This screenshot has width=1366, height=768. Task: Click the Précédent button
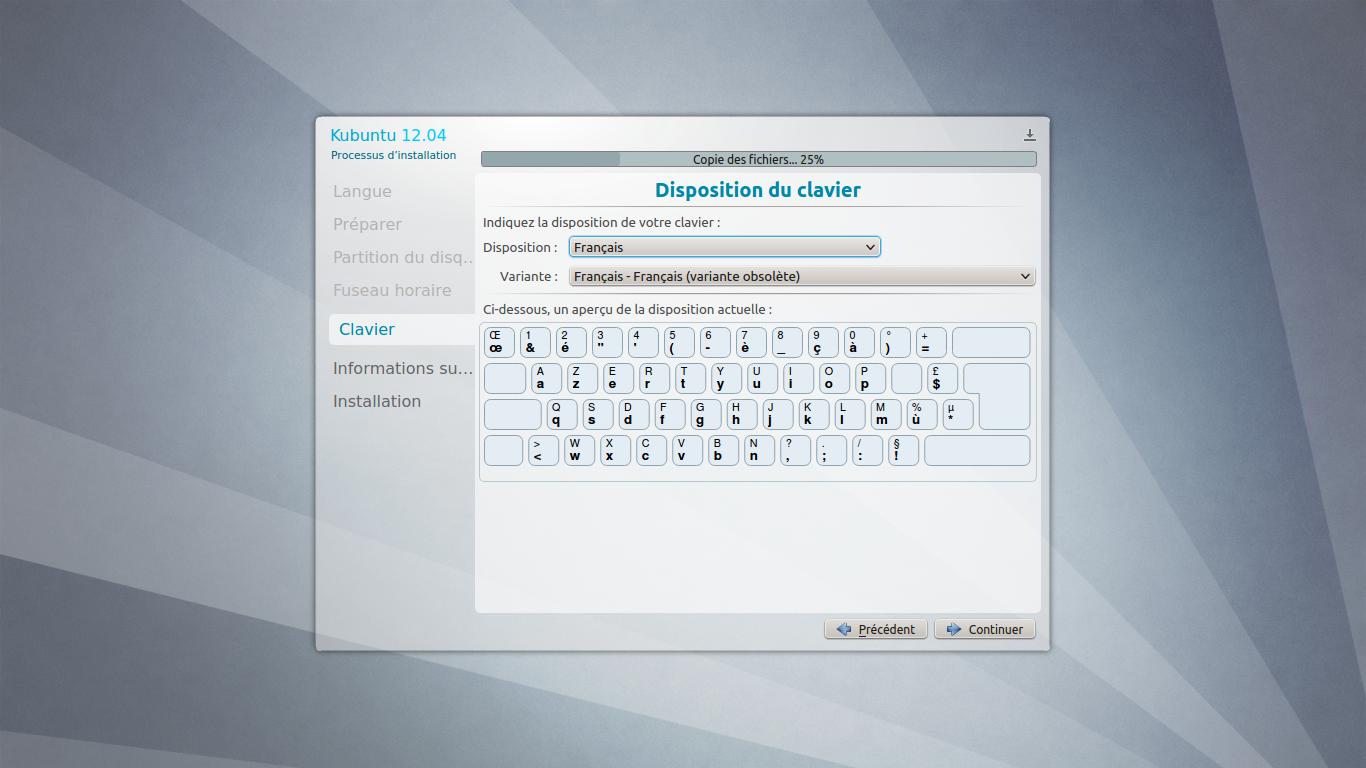(876, 629)
